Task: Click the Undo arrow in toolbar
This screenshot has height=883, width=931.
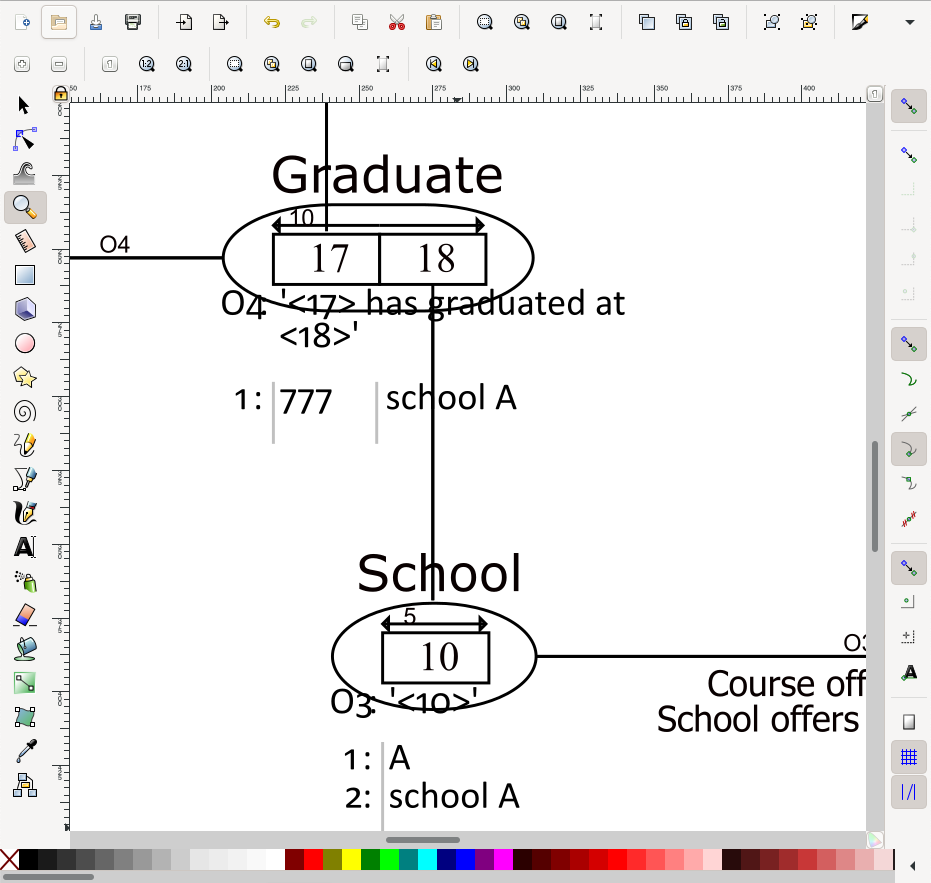Action: point(271,22)
